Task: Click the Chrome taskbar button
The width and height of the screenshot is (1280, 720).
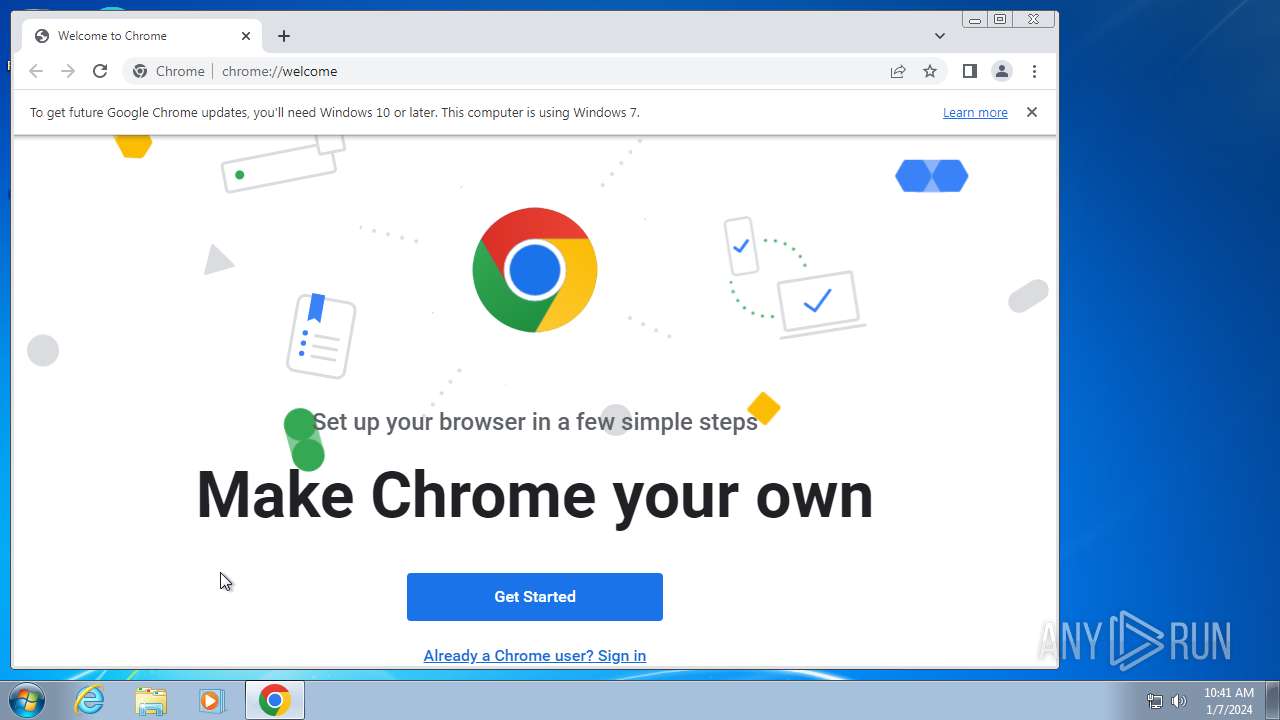Action: click(275, 701)
